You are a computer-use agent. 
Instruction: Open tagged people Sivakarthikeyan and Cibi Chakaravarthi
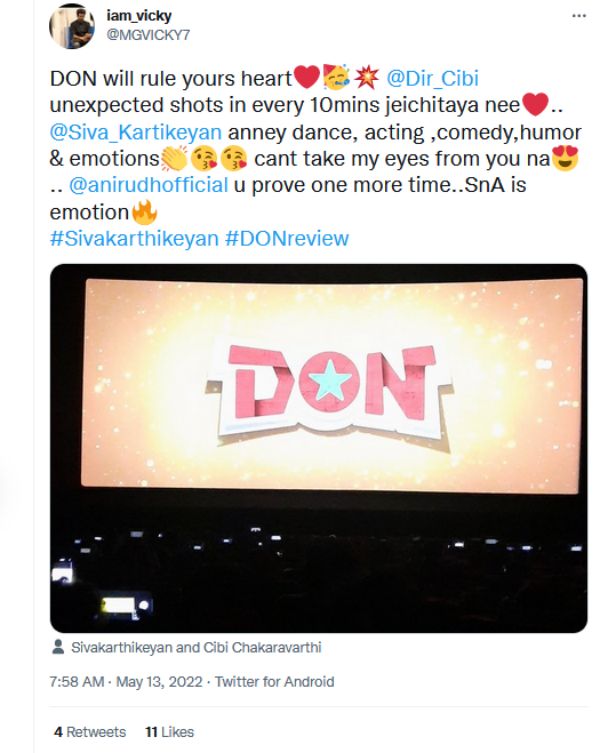[196, 647]
